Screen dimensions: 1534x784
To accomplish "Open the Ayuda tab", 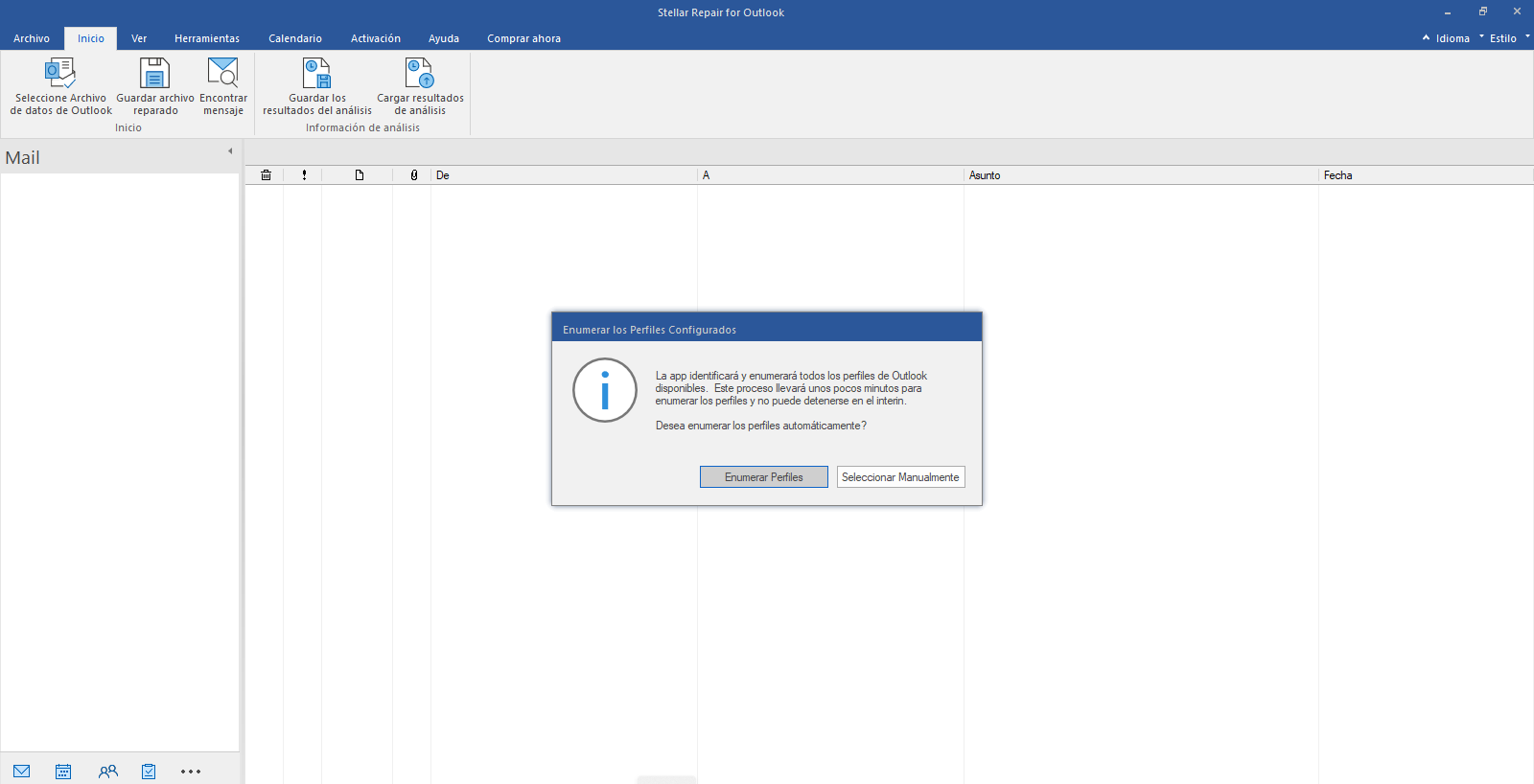I will pyautogui.click(x=444, y=38).
